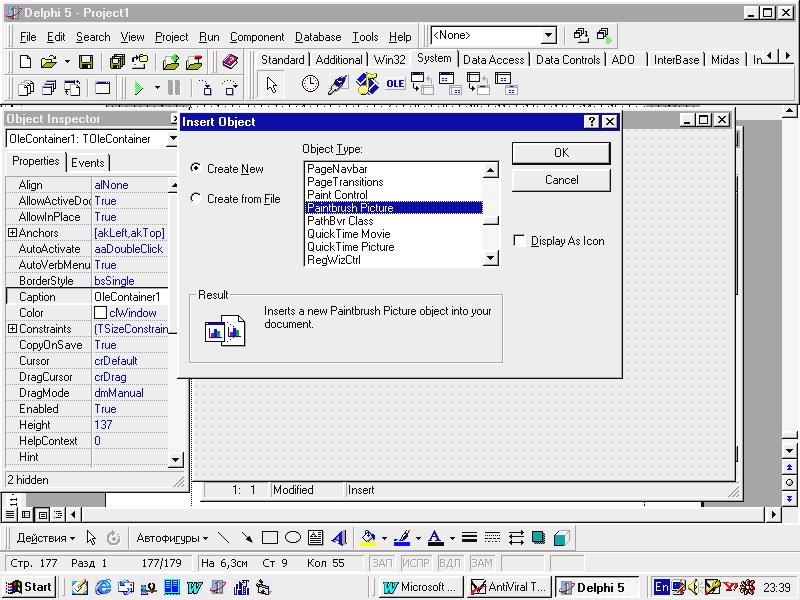Switch to Microsoft Word taskbar button

(421, 587)
